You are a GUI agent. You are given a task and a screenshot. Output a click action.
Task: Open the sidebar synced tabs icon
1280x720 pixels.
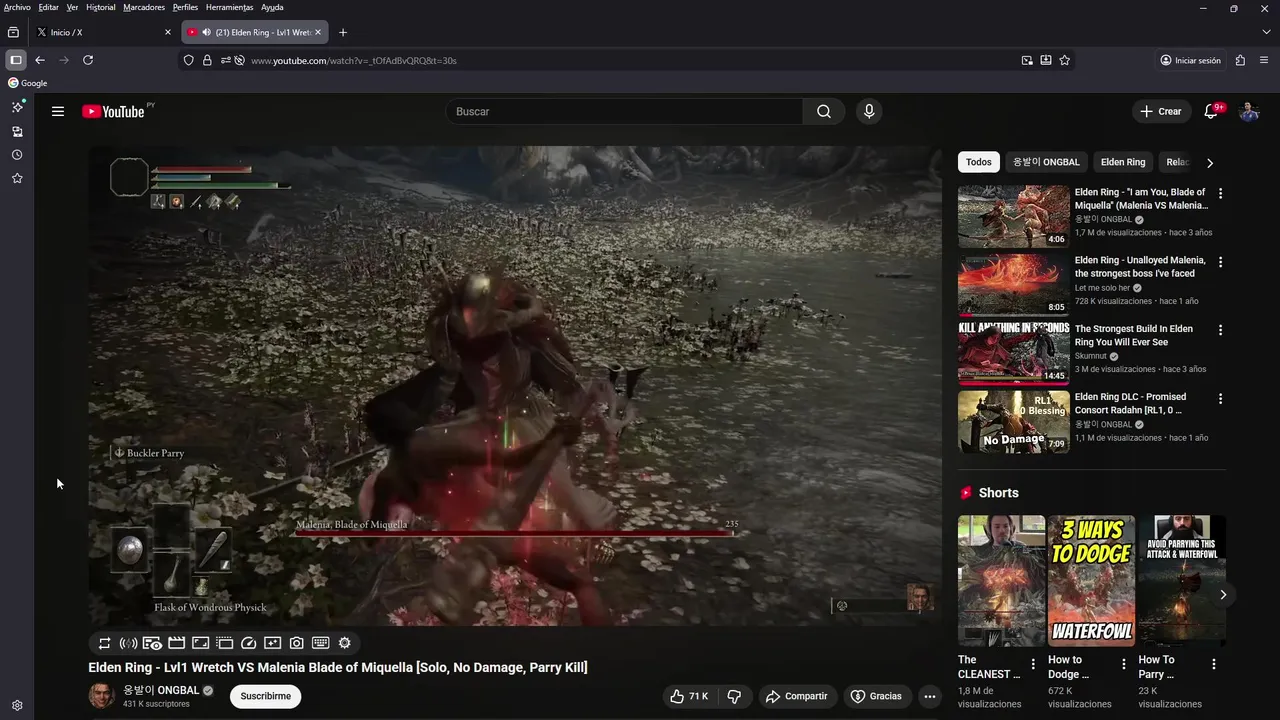[x=17, y=131]
